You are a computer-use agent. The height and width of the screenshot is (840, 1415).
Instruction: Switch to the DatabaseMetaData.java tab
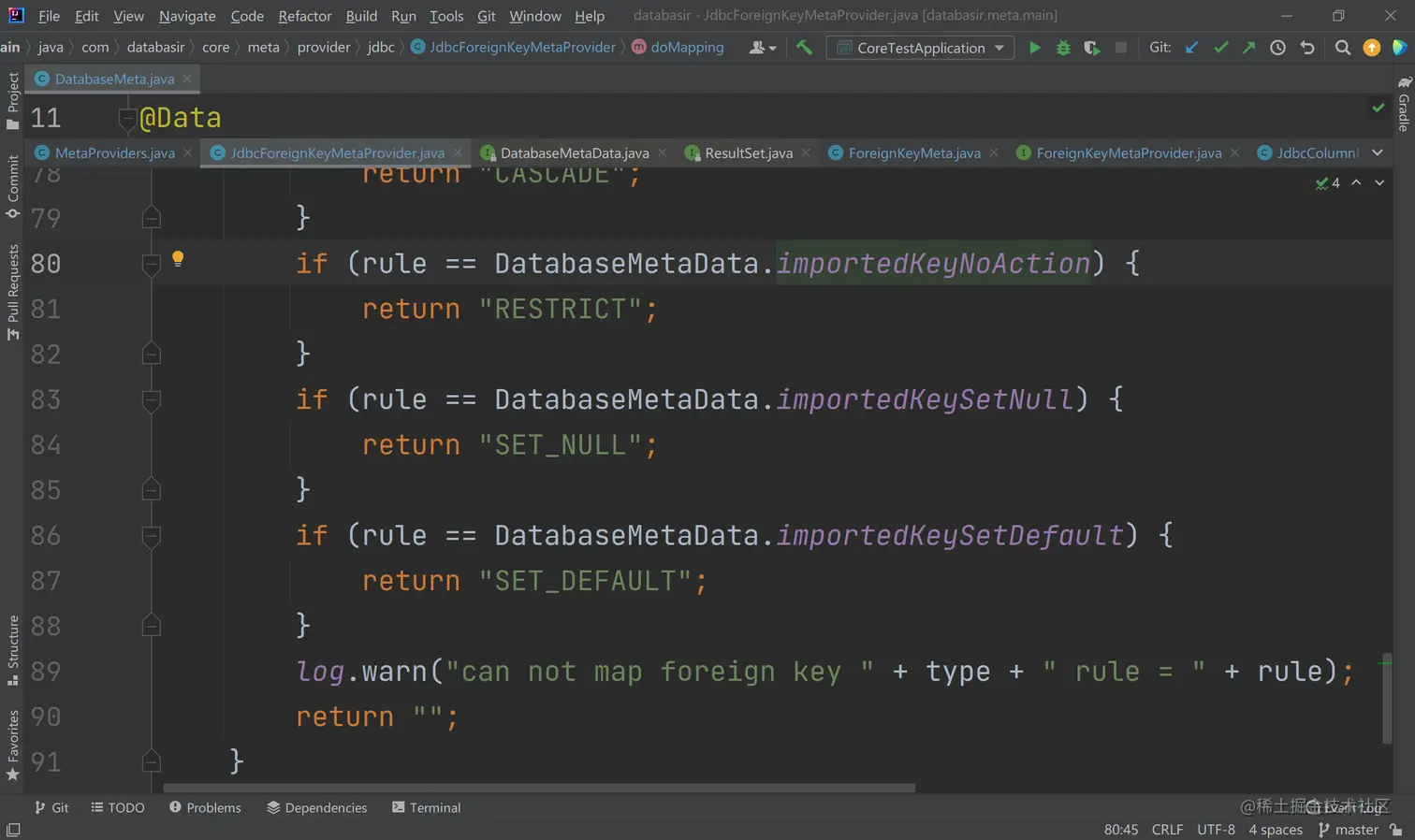(574, 152)
